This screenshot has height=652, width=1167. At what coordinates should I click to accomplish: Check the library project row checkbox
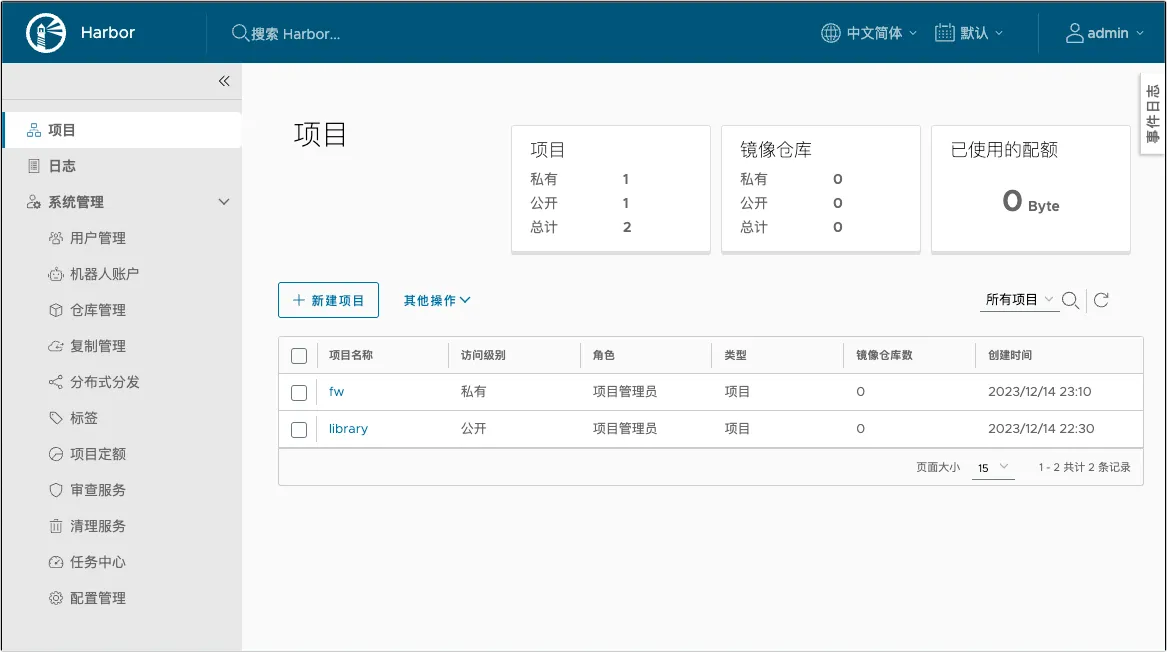point(299,429)
